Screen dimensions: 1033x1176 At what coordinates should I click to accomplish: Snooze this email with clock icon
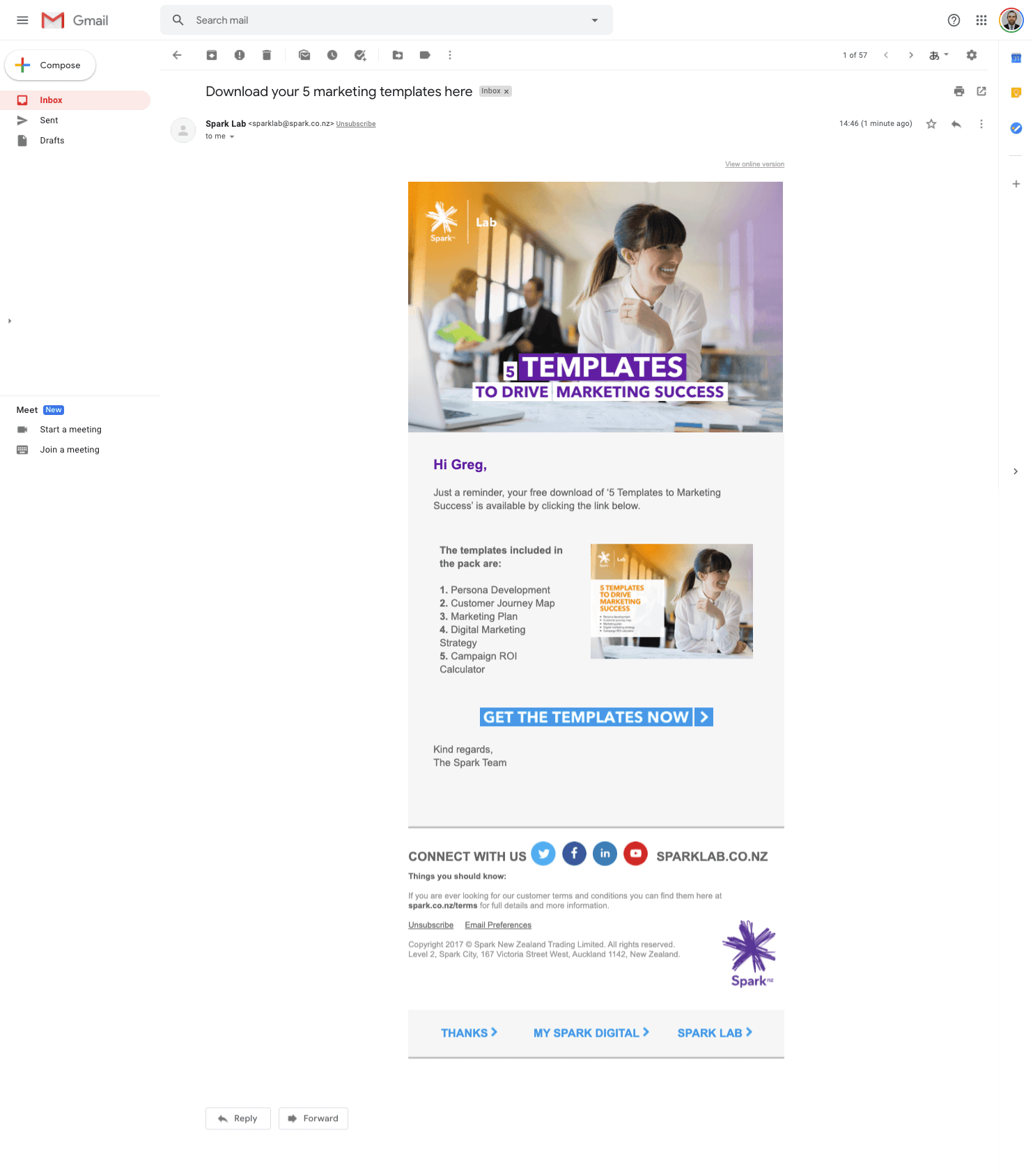pos(332,55)
